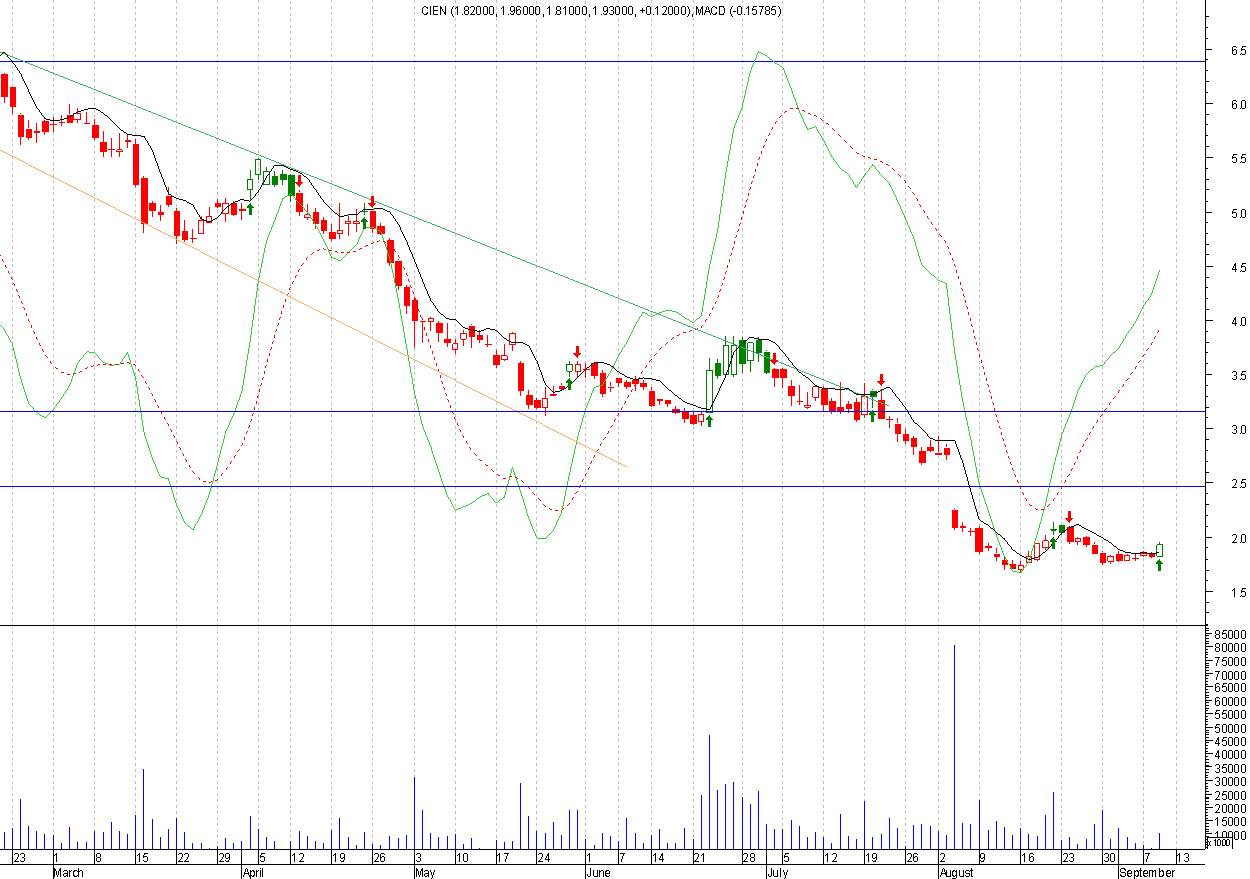The image size is (1250, 879).
Task: Click the red sell arrow near April 26
Action: [x=372, y=201]
